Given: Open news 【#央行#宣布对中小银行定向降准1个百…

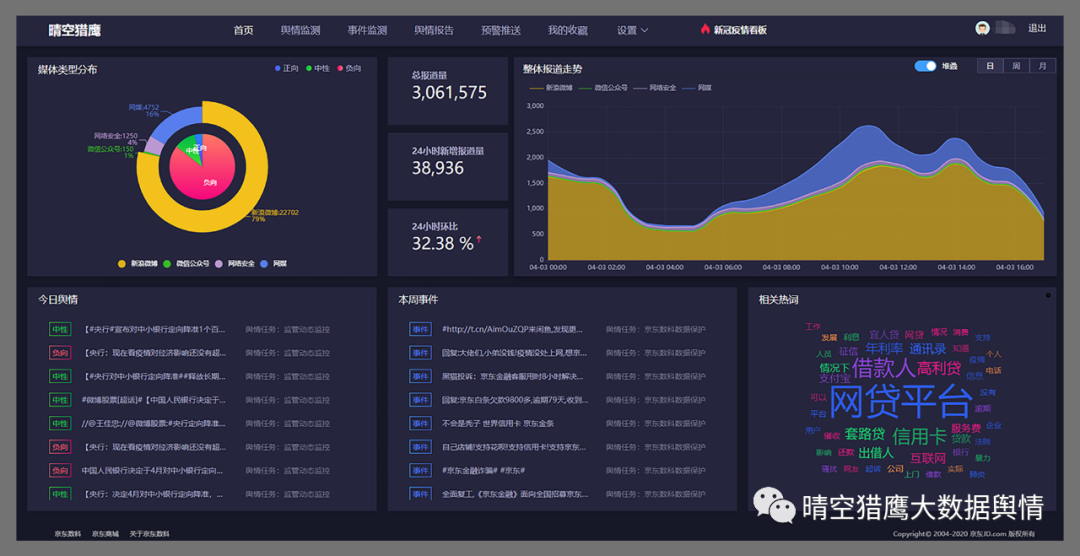Looking at the screenshot, I should 153,329.
